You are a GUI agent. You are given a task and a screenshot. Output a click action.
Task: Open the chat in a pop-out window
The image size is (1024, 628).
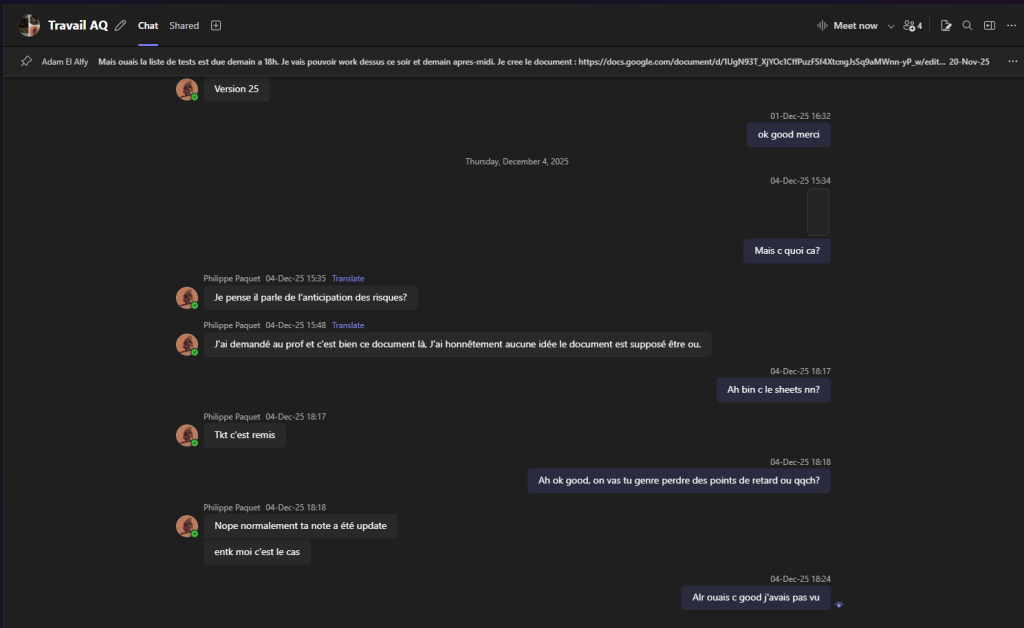point(989,25)
